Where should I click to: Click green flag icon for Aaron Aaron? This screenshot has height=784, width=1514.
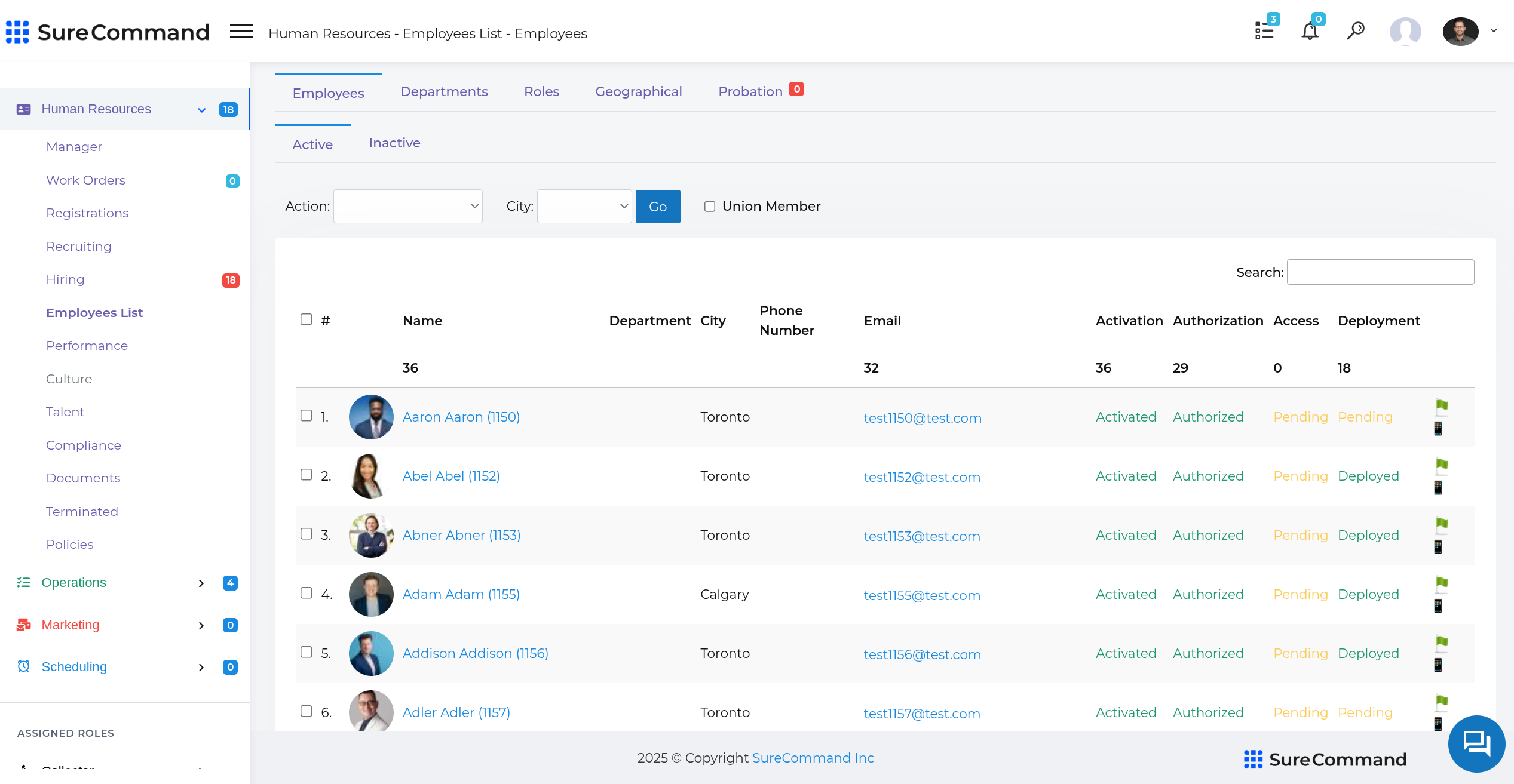[1442, 407]
